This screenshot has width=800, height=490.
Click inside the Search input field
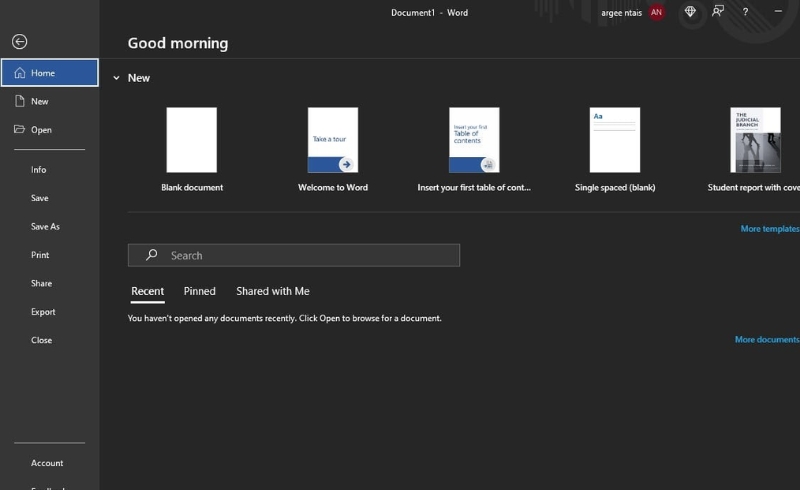[294, 255]
